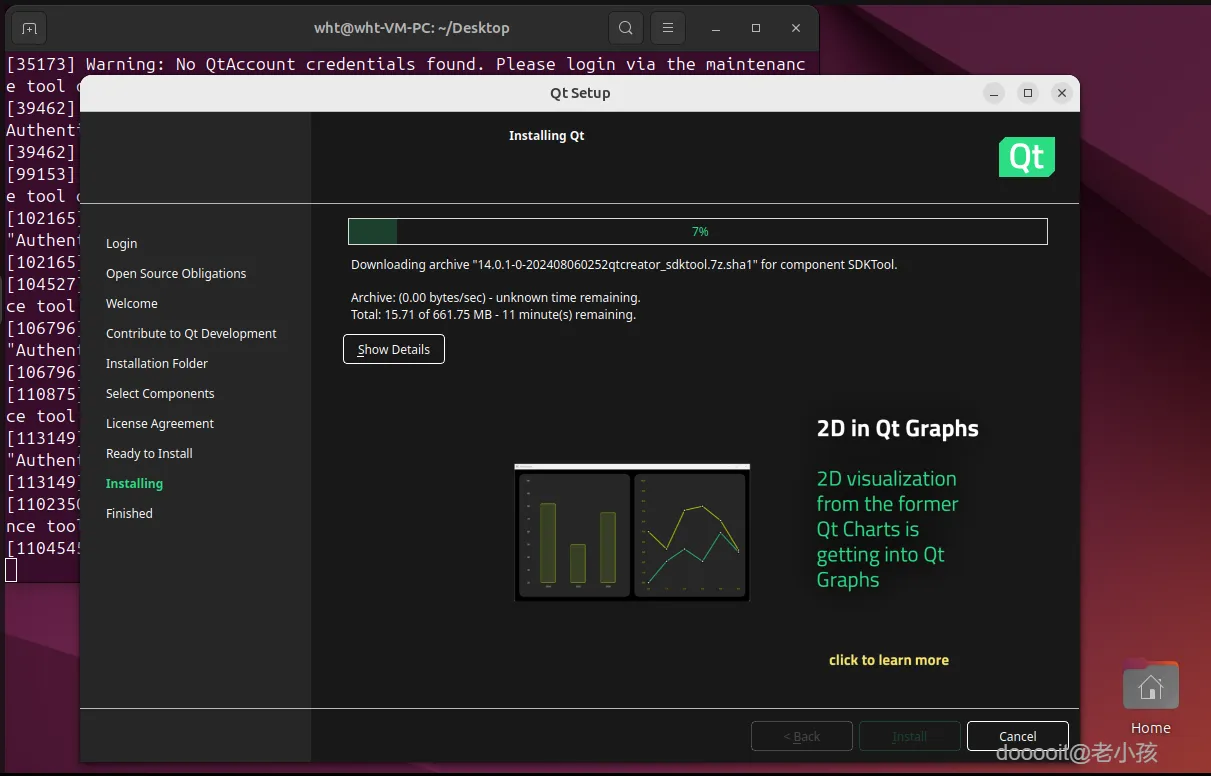Click the "Archive: (0.00 bytes/sec)" line
Image resolution: width=1211 pixels, height=776 pixels.
pyautogui.click(x=495, y=298)
